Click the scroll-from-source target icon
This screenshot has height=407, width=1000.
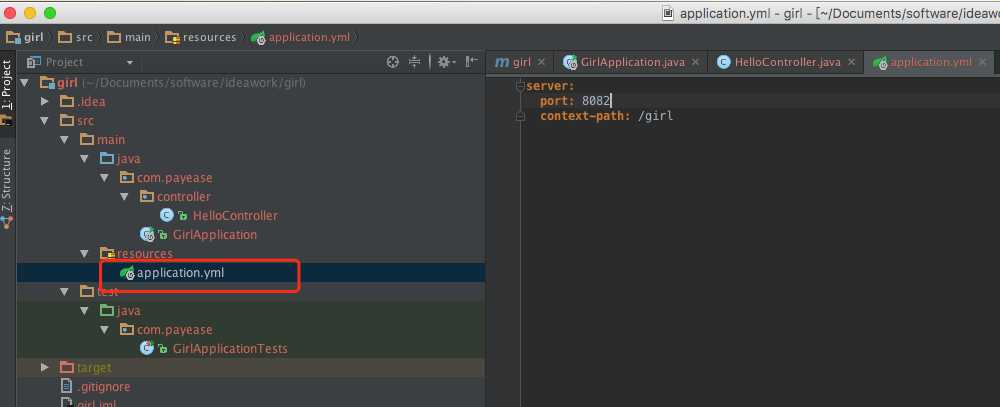click(x=393, y=62)
